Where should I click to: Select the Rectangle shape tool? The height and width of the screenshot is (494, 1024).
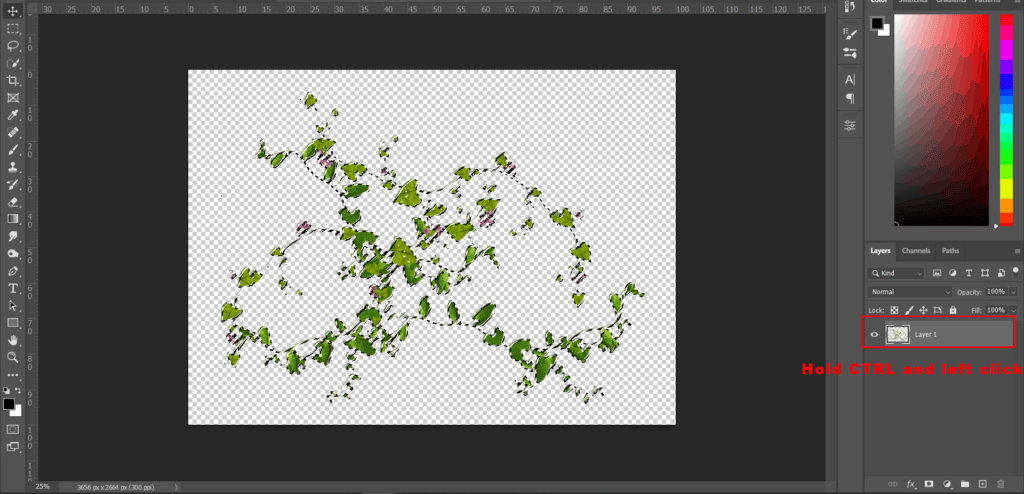12,323
